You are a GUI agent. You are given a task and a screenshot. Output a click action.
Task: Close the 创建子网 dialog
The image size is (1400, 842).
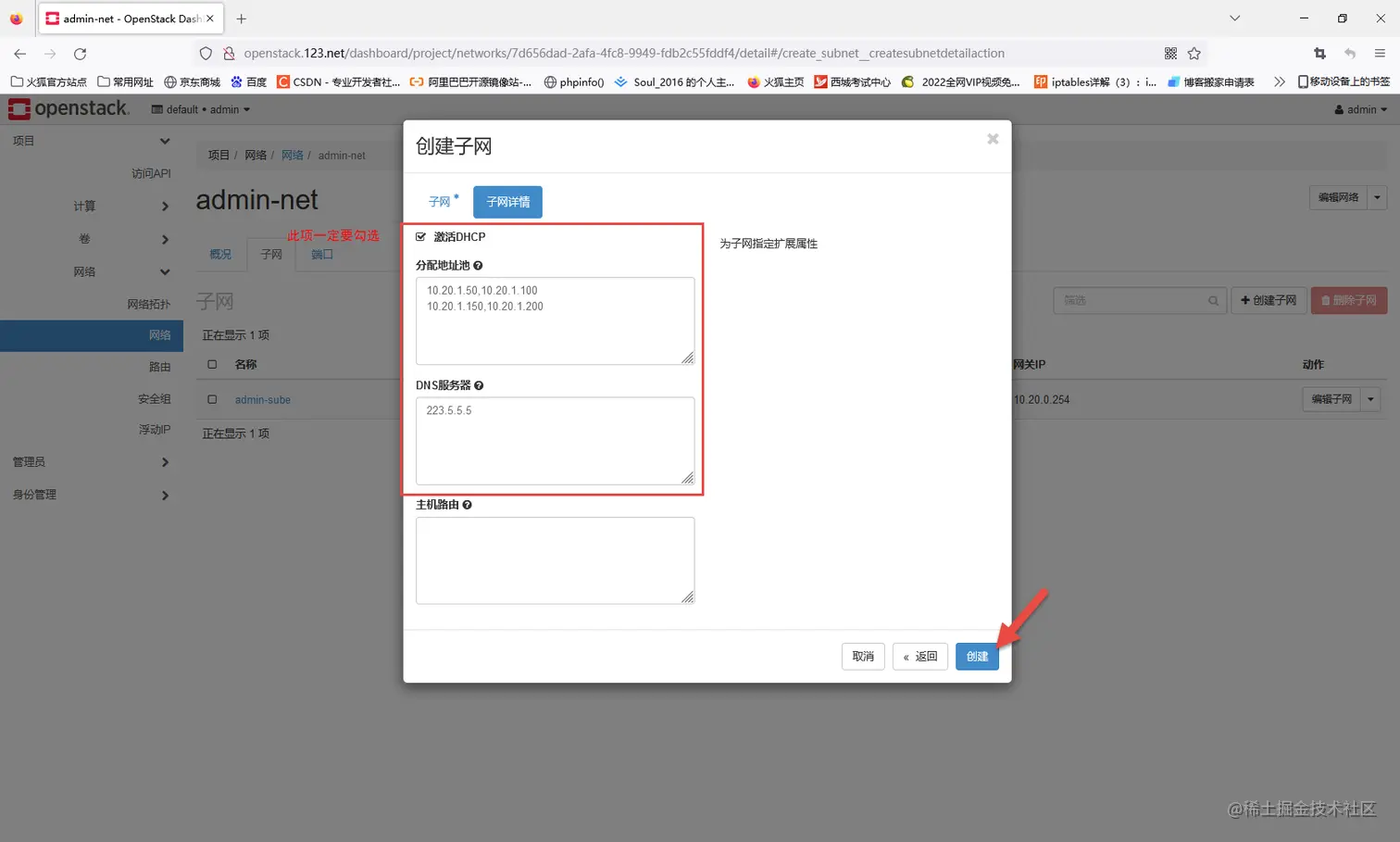pos(993,139)
